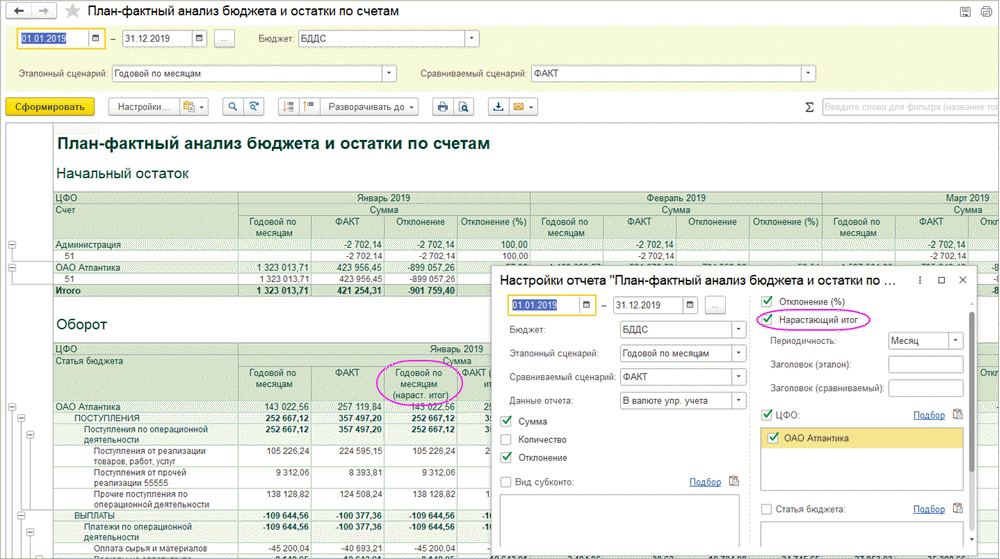Open the calendar picker for the dialog start date
Screen dimensions: 1000x559
[587, 305]
